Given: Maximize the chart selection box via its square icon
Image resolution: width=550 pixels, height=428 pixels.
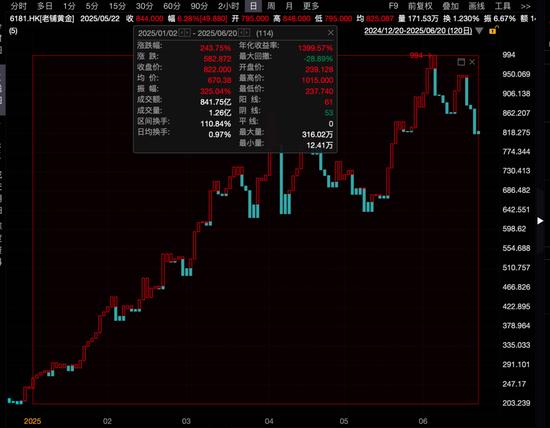Looking at the screenshot, I should click(461, 62).
